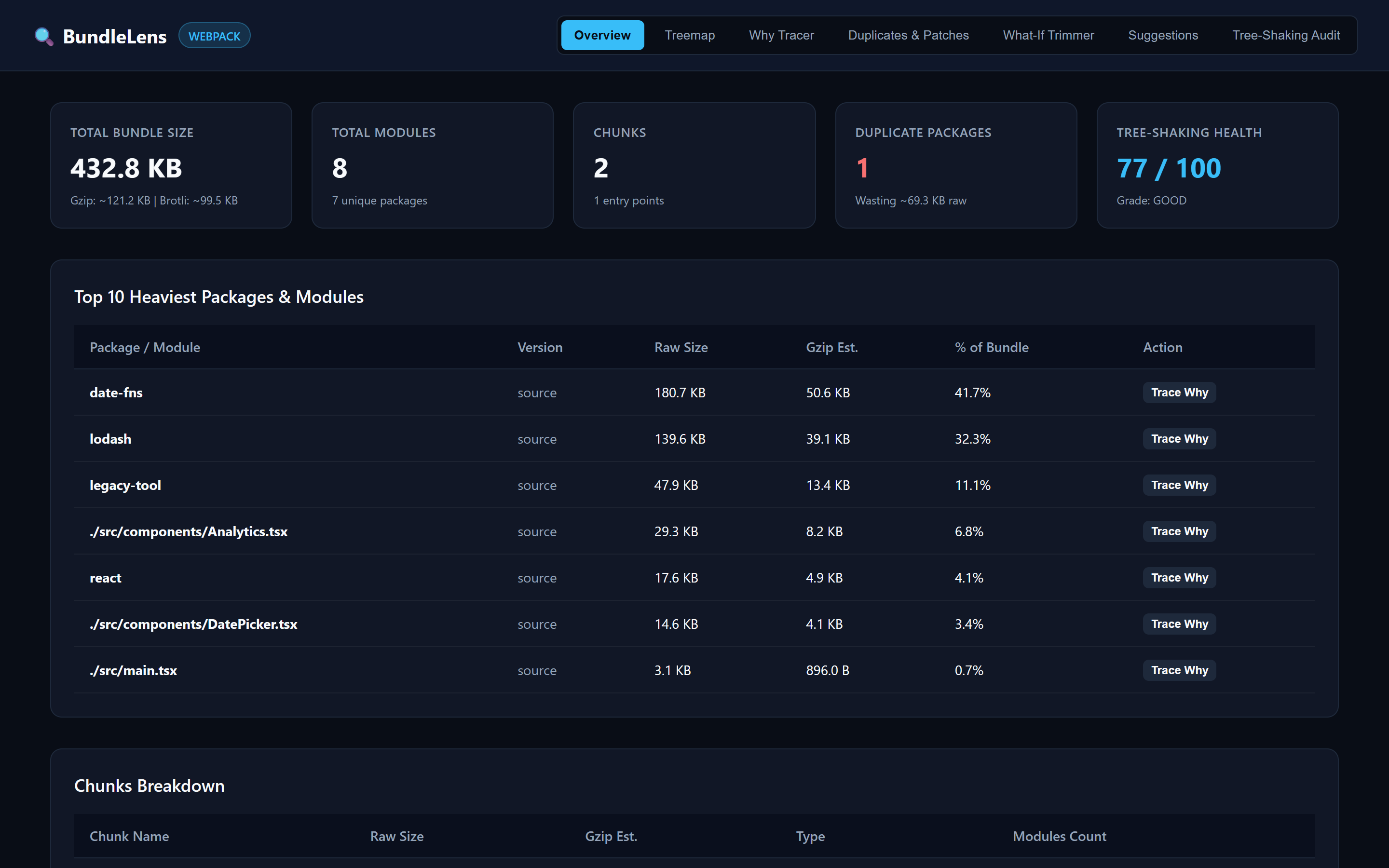The image size is (1389, 868).
Task: Click the ./src/components/DatePicker.tsx row name
Action: coord(193,624)
